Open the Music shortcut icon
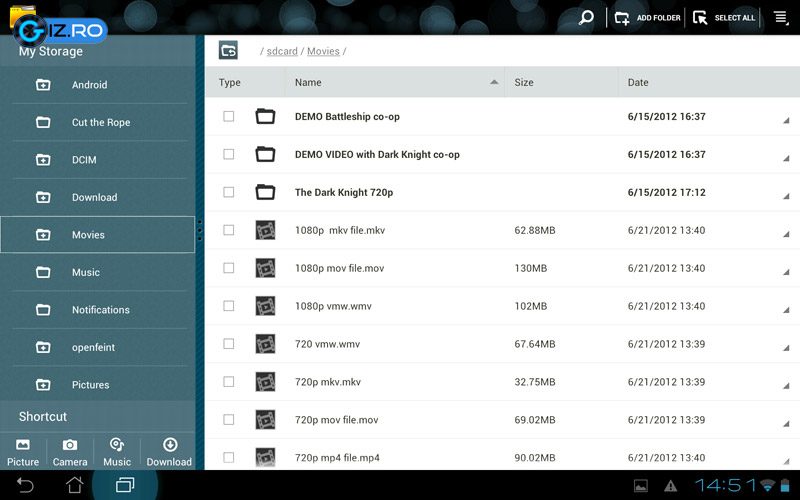 pos(117,445)
